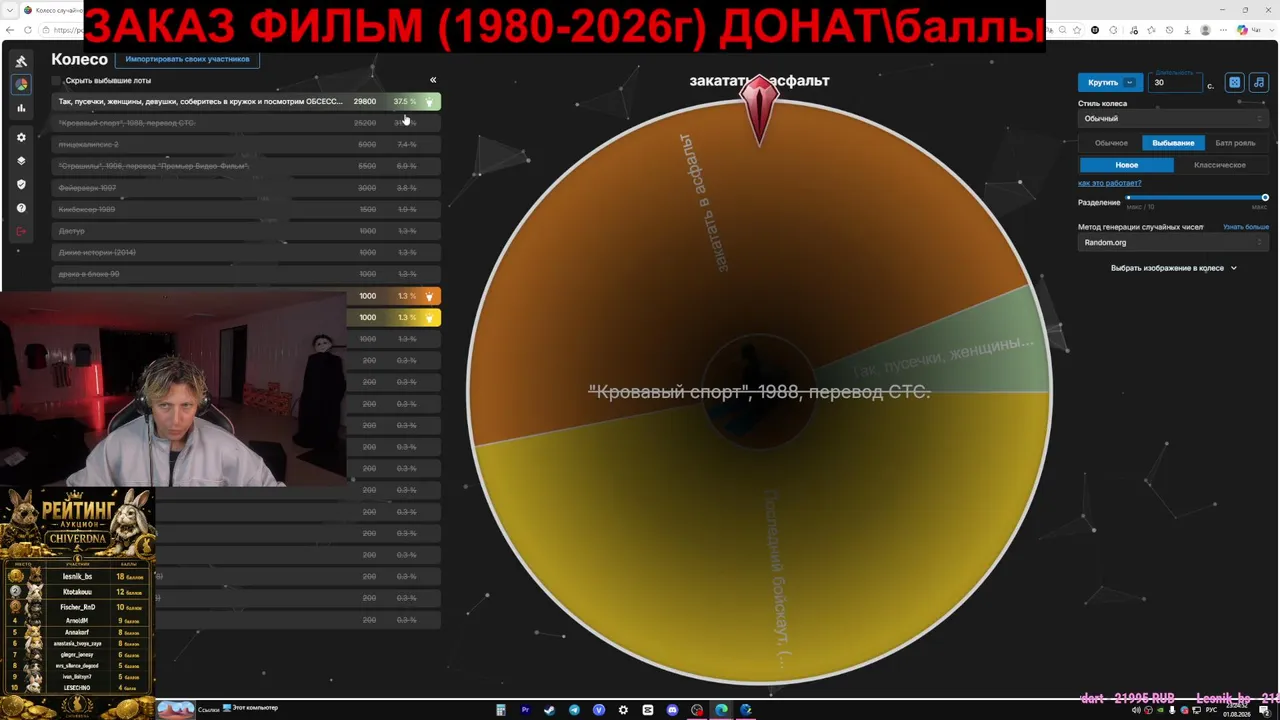Choose the 'Новое' elimination variant

coord(1126,165)
